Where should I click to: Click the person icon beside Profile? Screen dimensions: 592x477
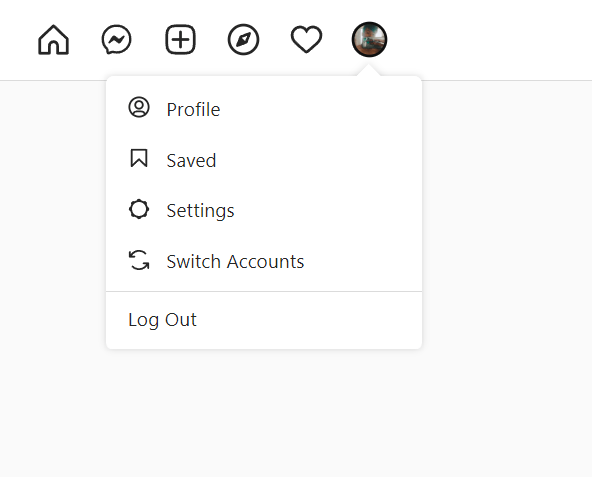[139, 107]
